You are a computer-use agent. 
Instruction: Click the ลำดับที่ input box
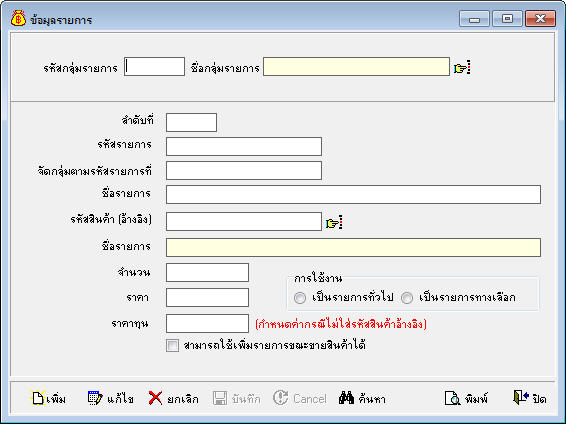click(x=191, y=122)
